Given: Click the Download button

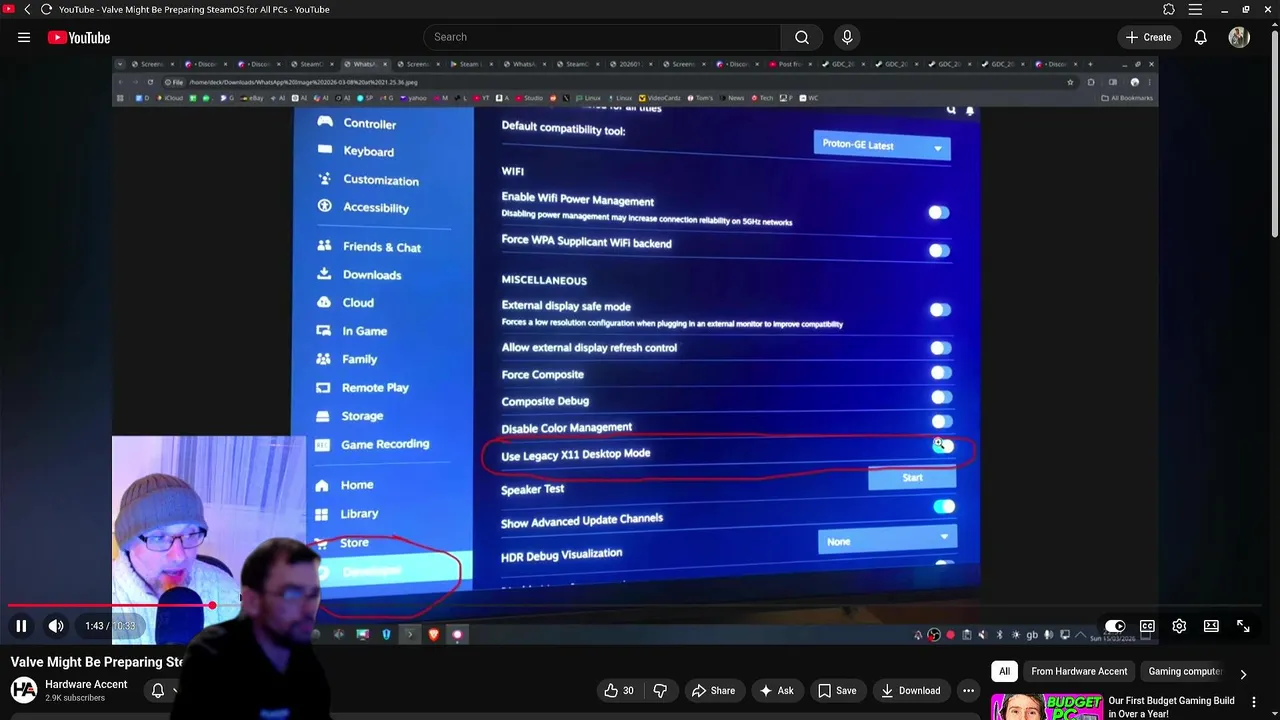Looking at the screenshot, I should (910, 690).
